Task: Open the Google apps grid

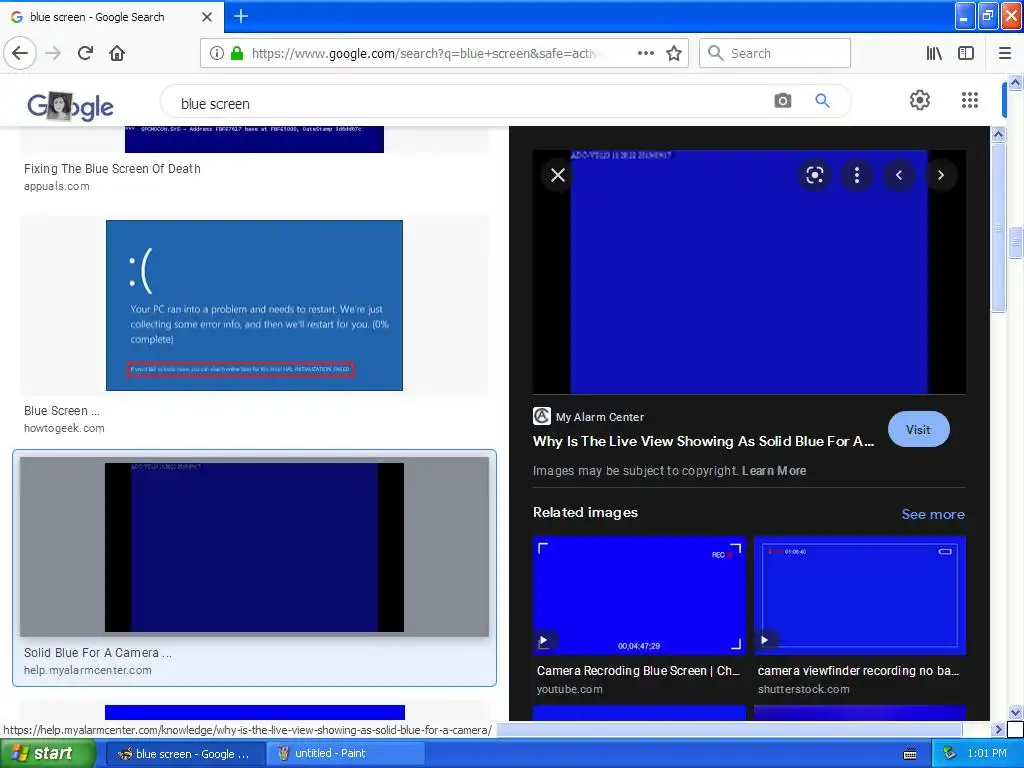Action: click(x=970, y=100)
